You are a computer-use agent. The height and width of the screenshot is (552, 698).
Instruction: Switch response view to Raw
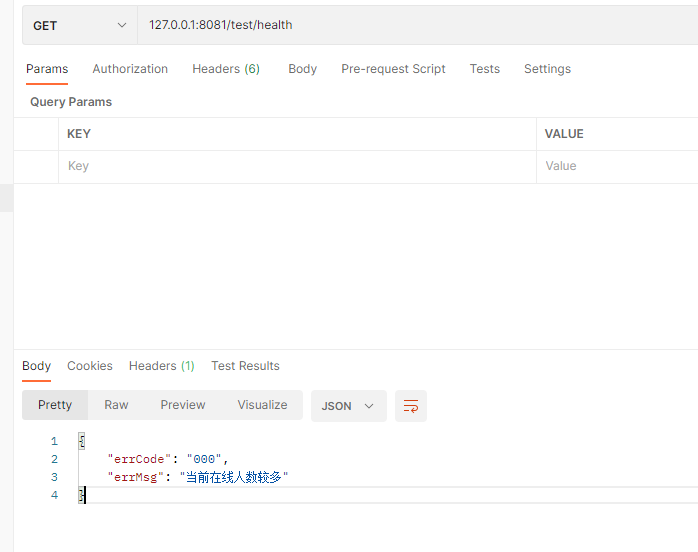[x=116, y=405]
